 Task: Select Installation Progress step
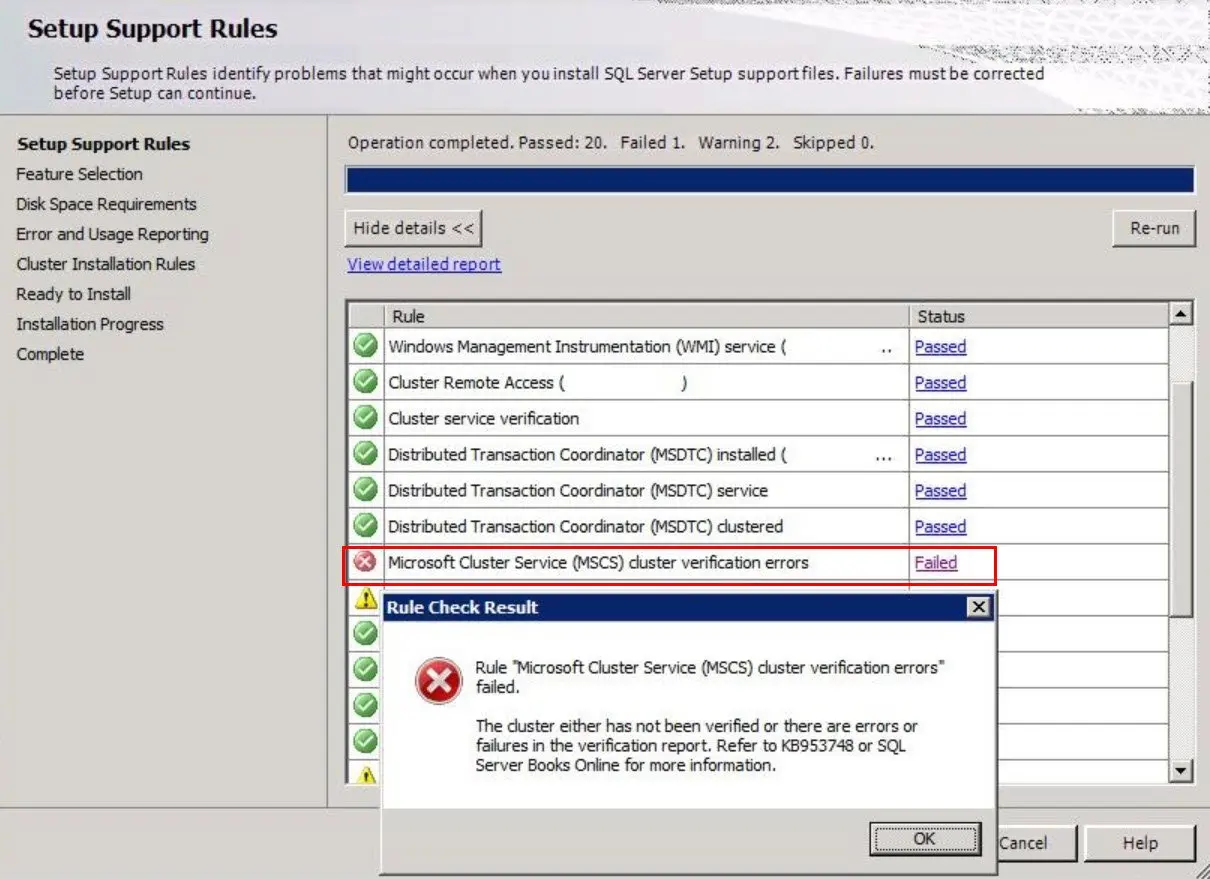(89, 324)
